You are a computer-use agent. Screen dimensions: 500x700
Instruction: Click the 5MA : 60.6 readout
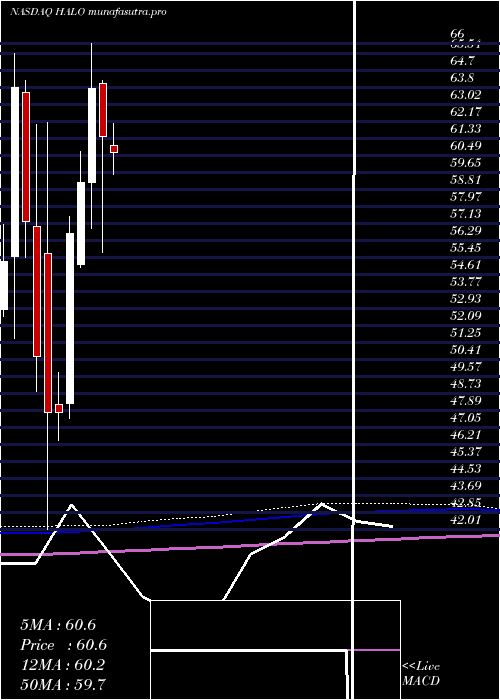pos(58,625)
